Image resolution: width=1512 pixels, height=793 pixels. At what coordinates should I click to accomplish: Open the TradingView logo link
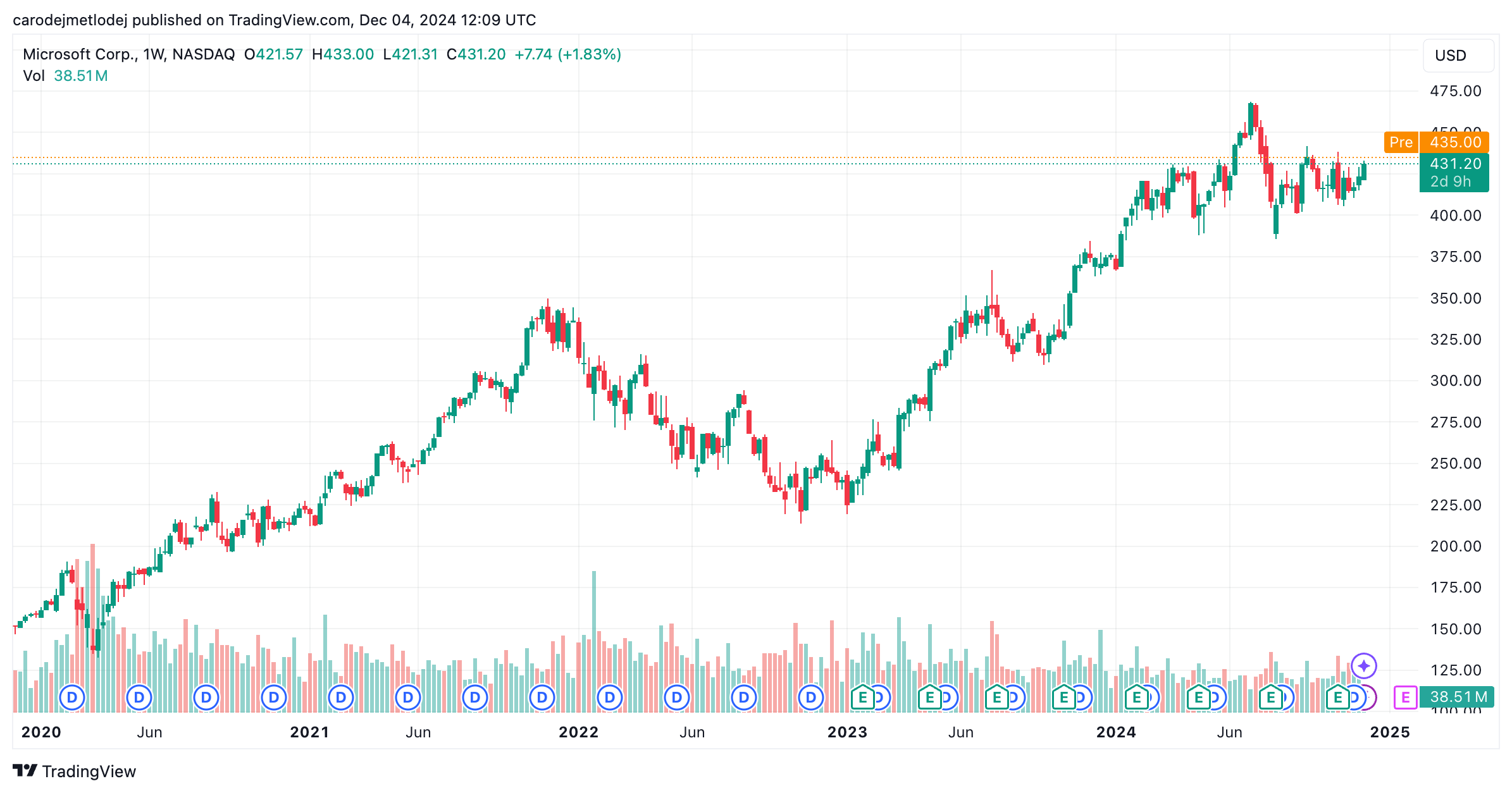(75, 771)
